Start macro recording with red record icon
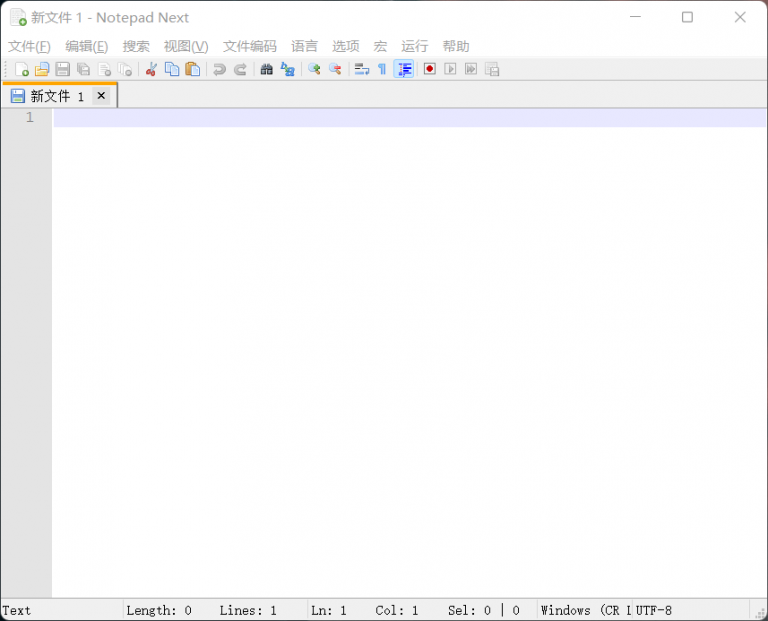768x621 pixels. click(x=430, y=69)
